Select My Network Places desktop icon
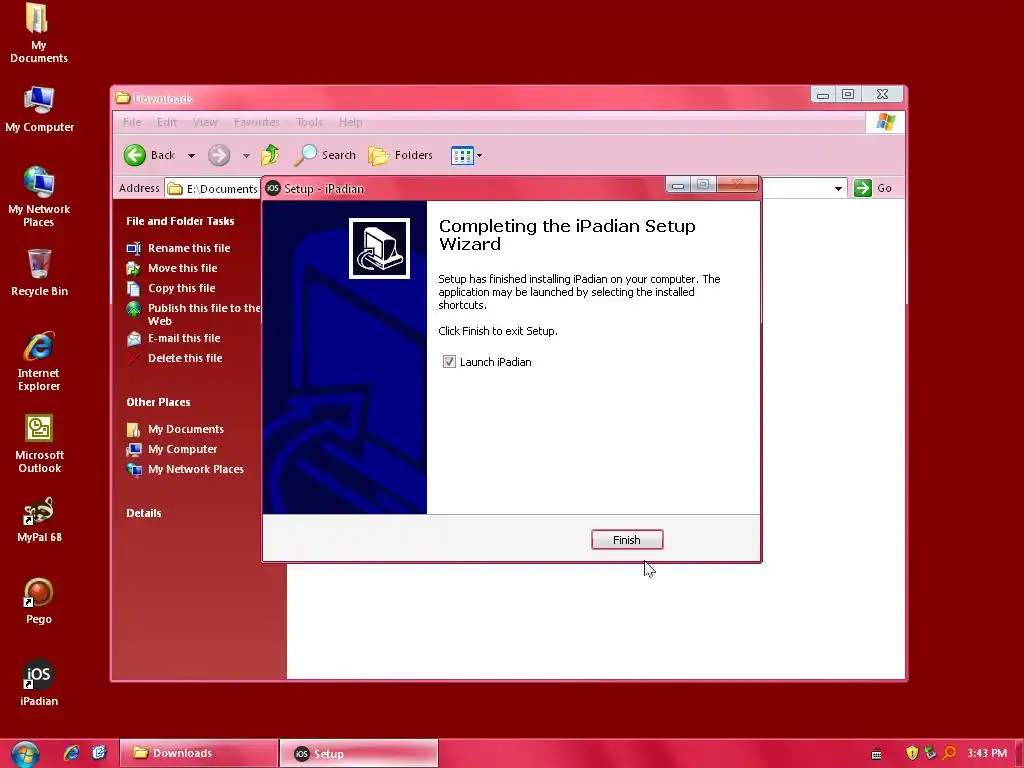 (x=39, y=197)
